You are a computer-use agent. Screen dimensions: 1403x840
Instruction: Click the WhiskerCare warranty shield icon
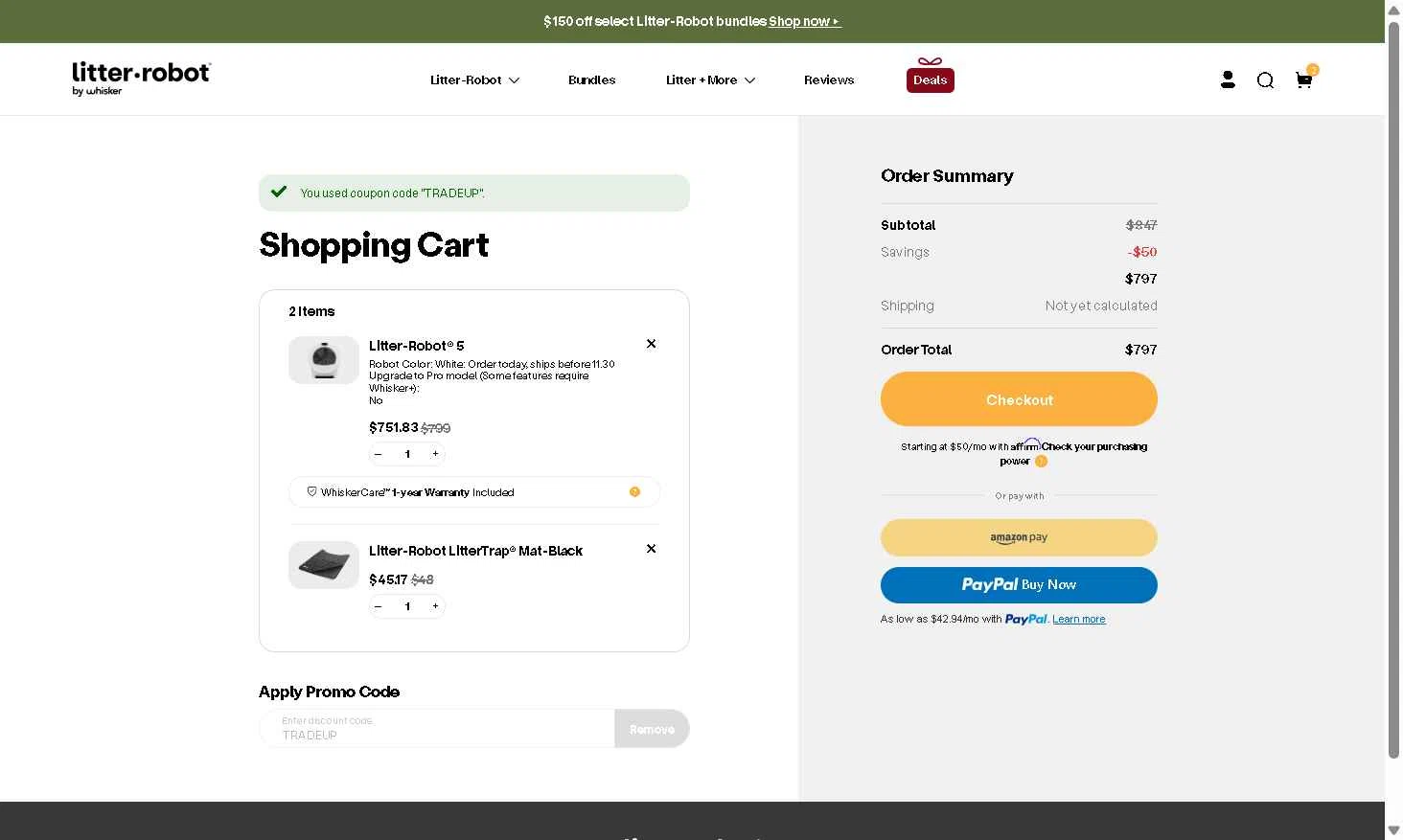(x=311, y=491)
